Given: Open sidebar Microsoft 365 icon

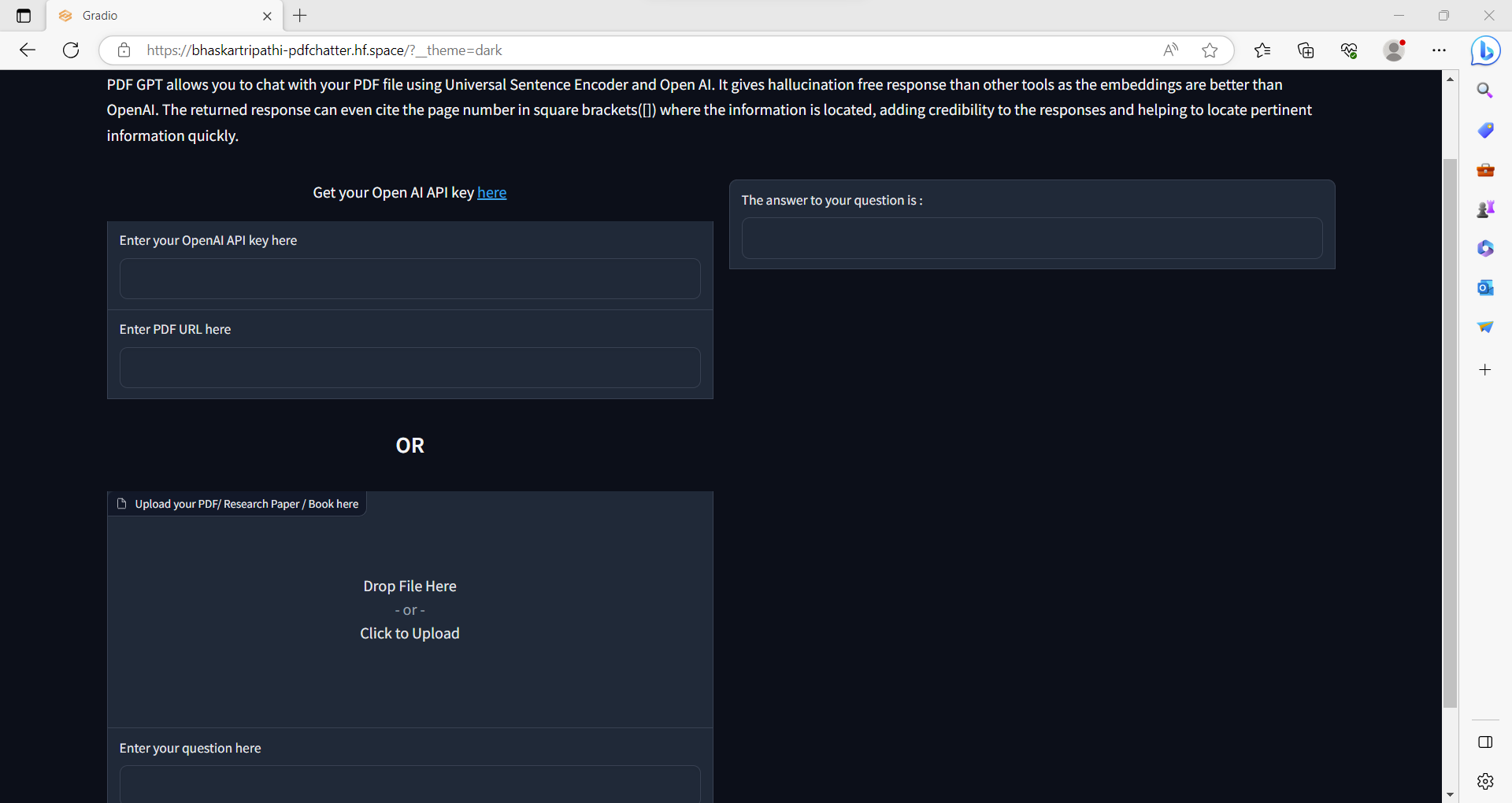Looking at the screenshot, I should pos(1485,248).
